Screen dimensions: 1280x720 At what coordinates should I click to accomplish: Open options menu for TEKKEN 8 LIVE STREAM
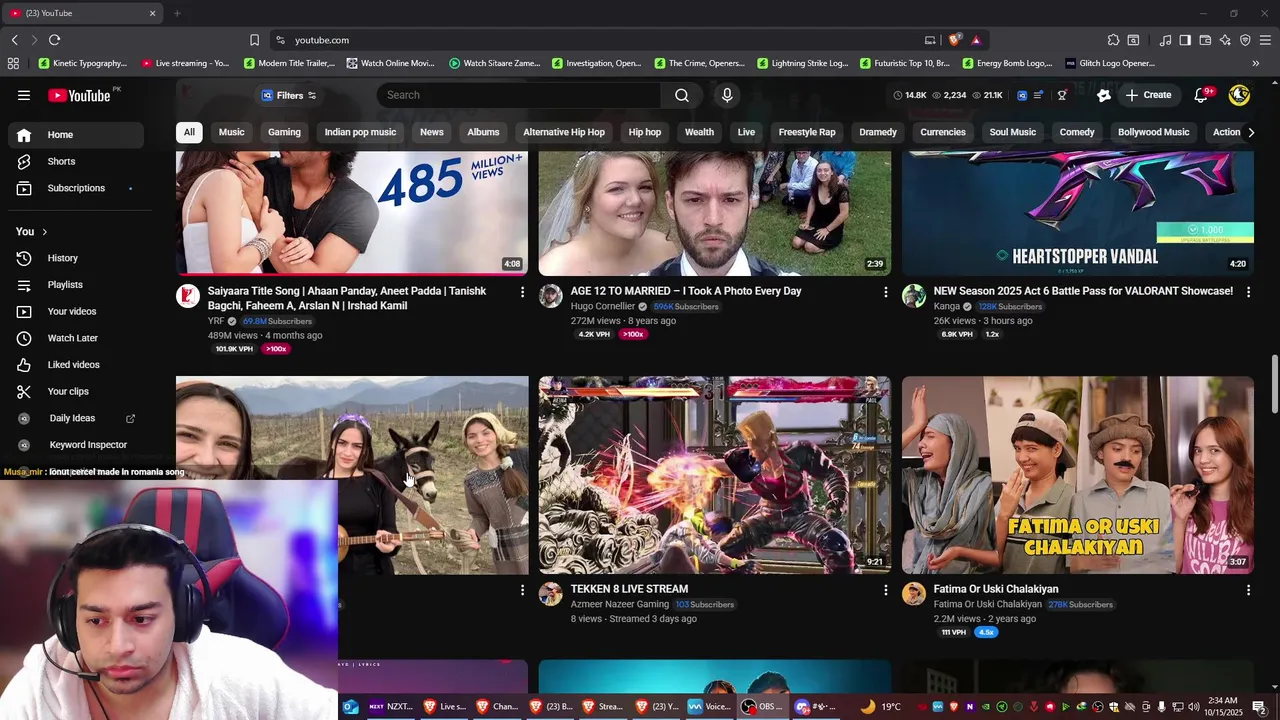(x=885, y=590)
